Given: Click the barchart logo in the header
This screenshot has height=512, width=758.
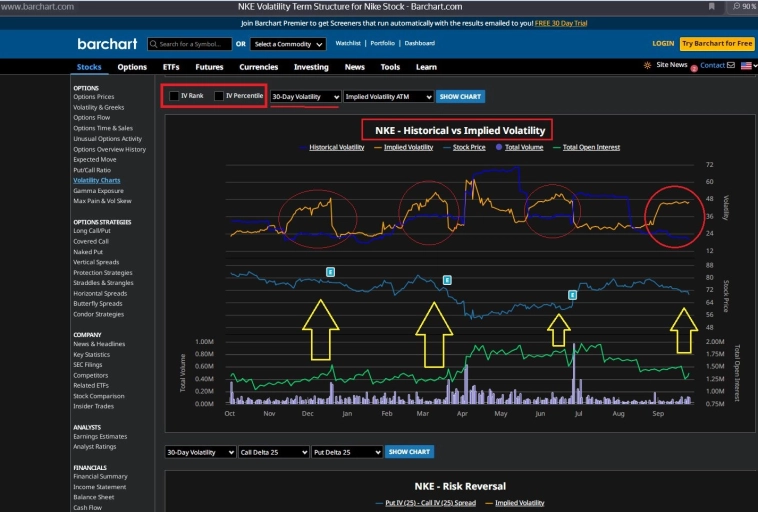Looking at the screenshot, I should pos(106,44).
